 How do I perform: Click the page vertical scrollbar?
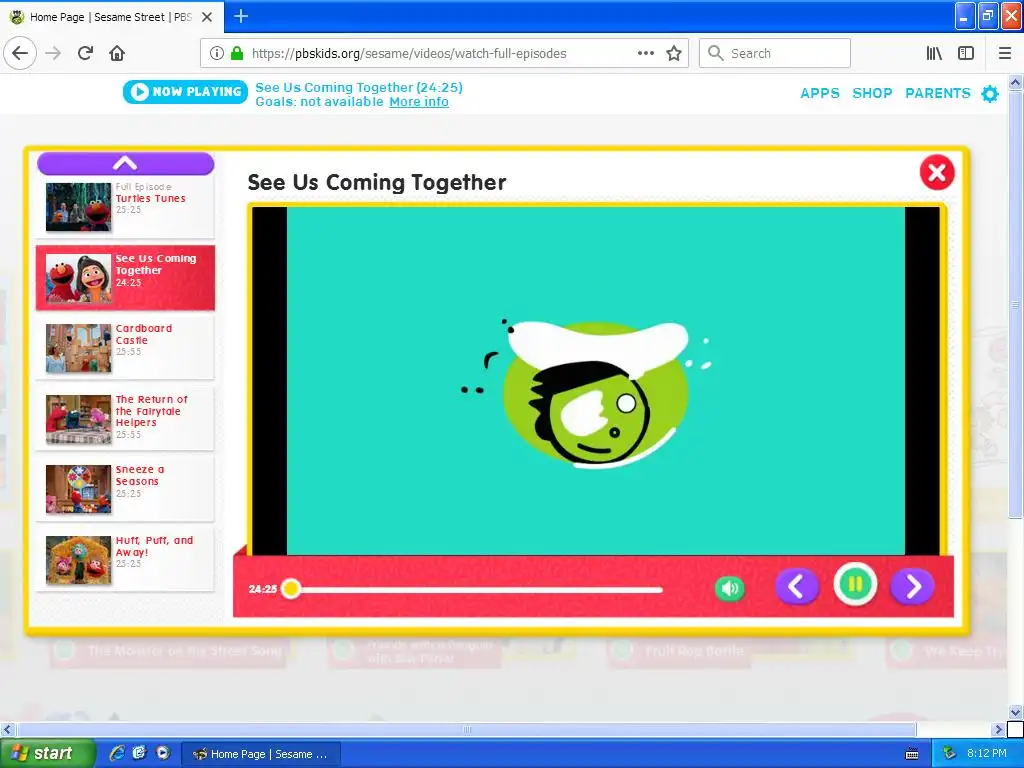pyautogui.click(x=1015, y=304)
